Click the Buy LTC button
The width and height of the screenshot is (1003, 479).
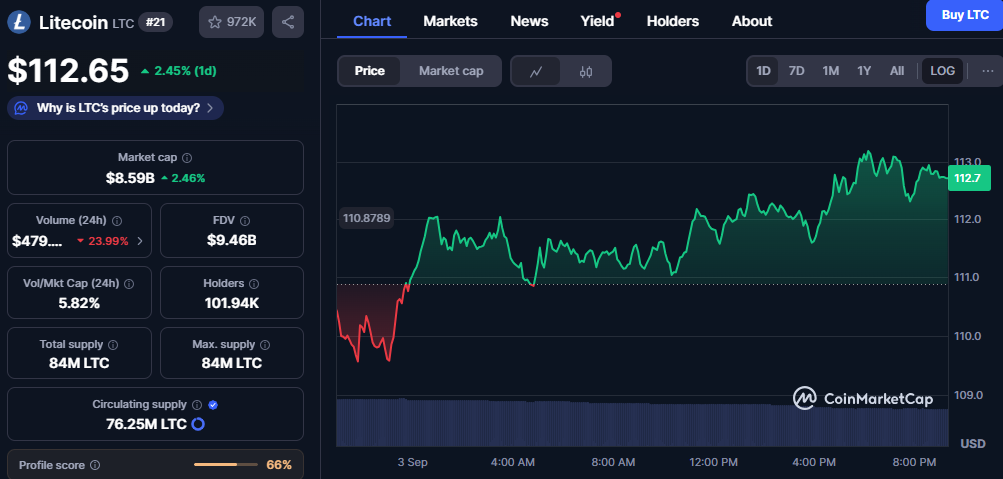964,15
